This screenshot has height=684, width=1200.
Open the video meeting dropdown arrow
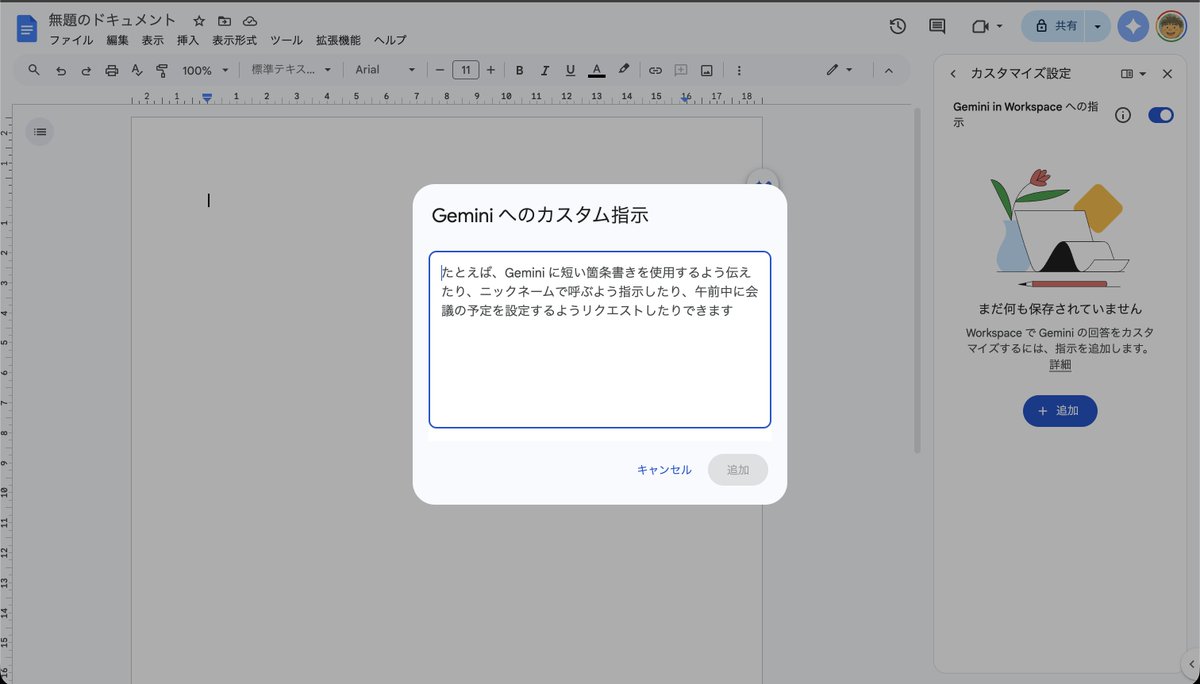[x=999, y=27]
